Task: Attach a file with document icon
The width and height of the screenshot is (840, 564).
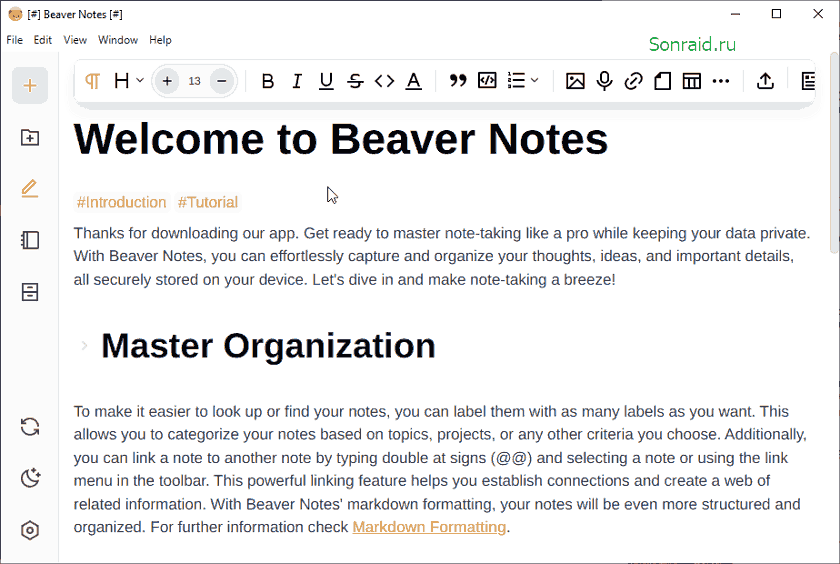Action: pyautogui.click(x=663, y=81)
